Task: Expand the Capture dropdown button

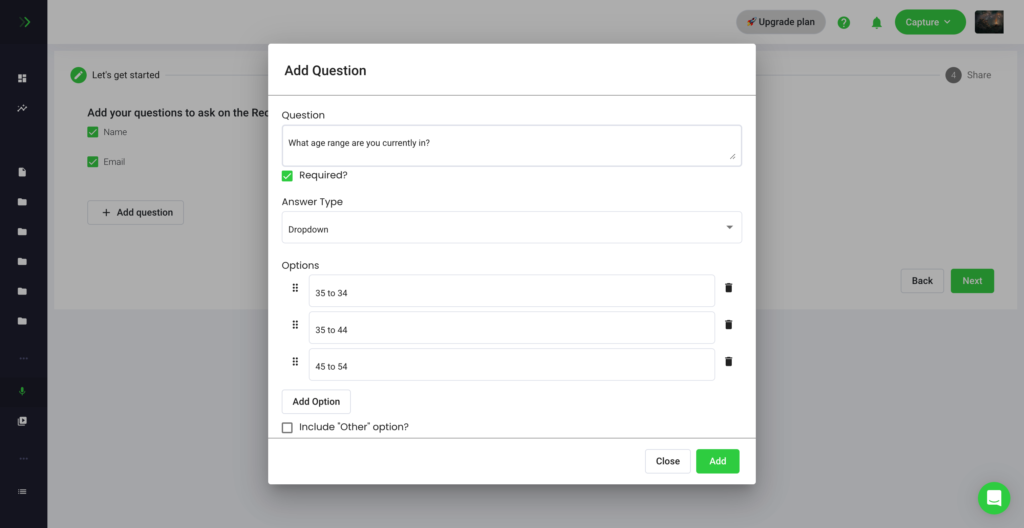Action: coord(929,22)
